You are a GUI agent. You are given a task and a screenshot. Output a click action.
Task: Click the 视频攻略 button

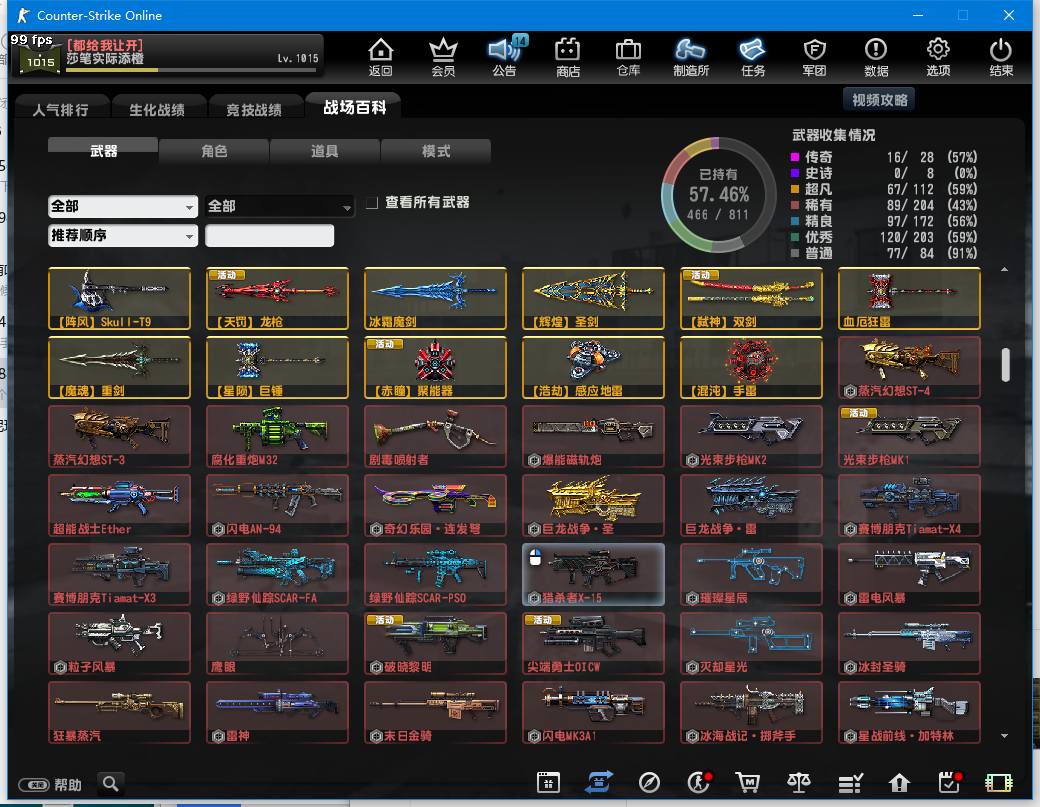pos(879,99)
